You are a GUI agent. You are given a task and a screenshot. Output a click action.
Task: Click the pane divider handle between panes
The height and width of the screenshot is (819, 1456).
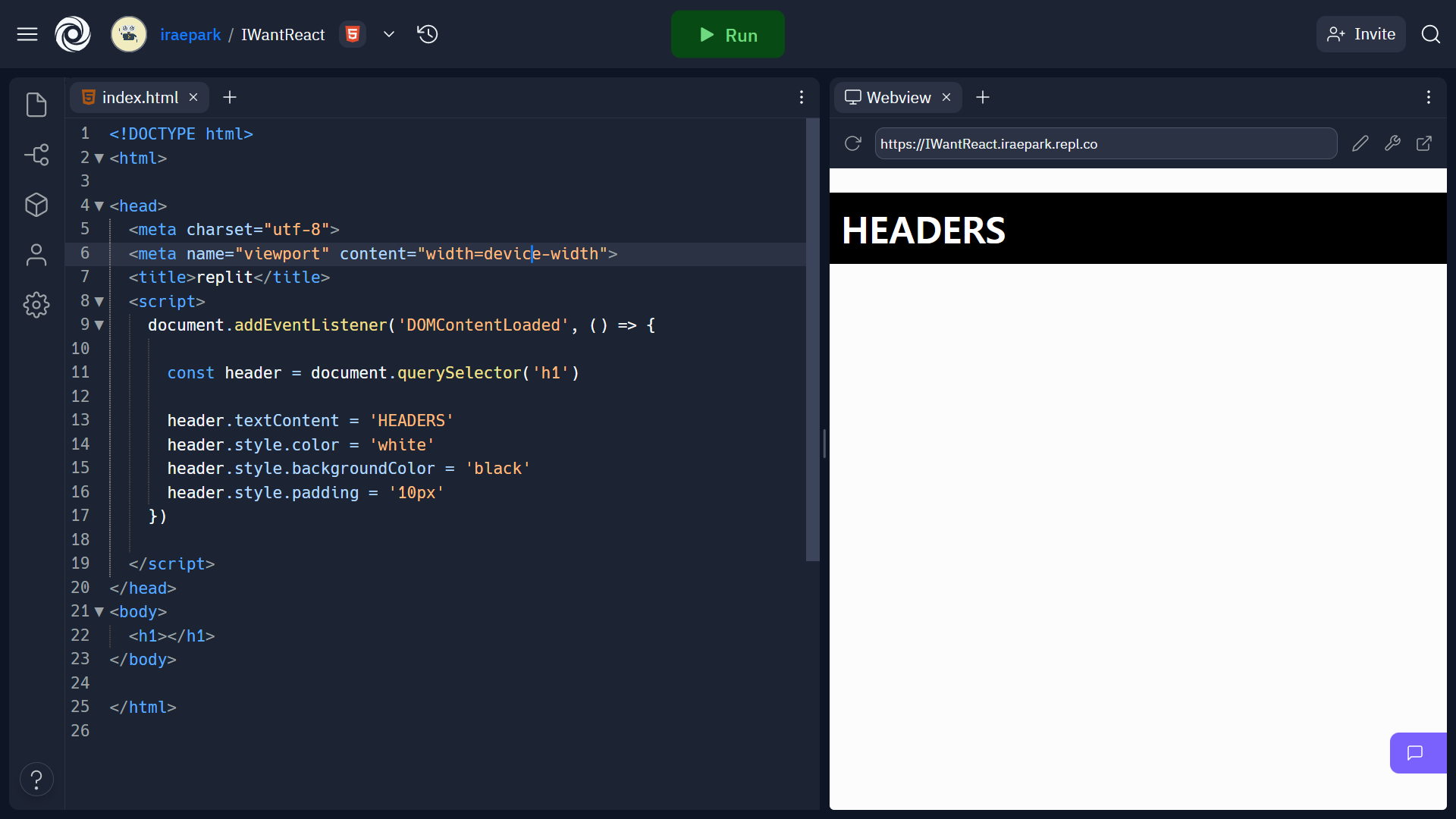(x=824, y=444)
